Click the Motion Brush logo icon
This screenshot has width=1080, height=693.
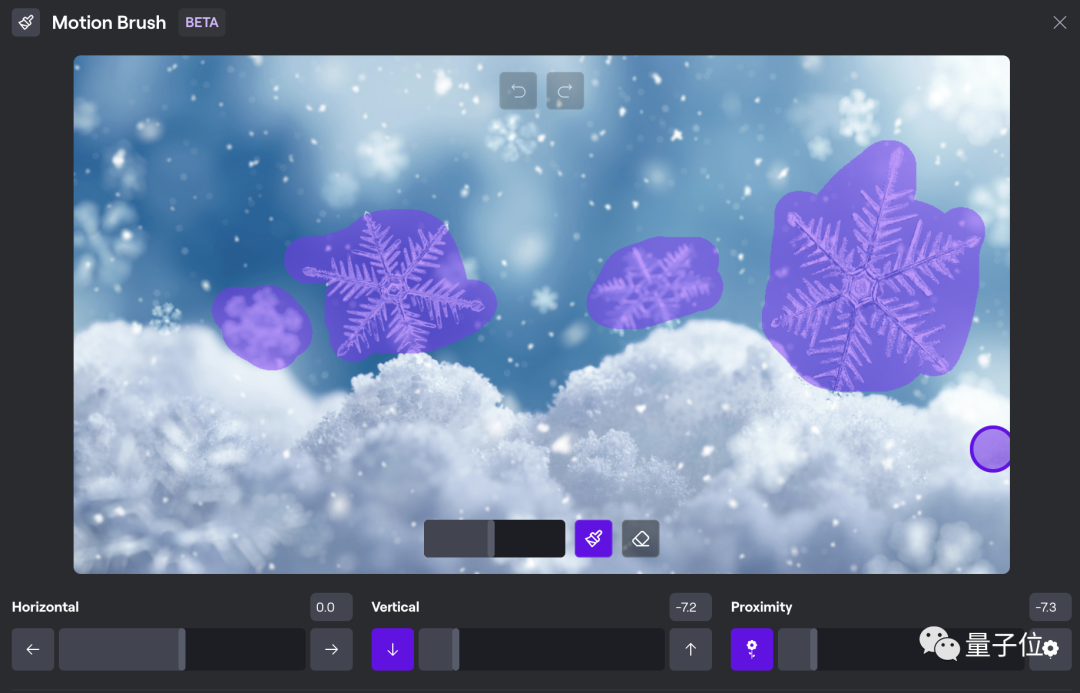click(x=26, y=23)
